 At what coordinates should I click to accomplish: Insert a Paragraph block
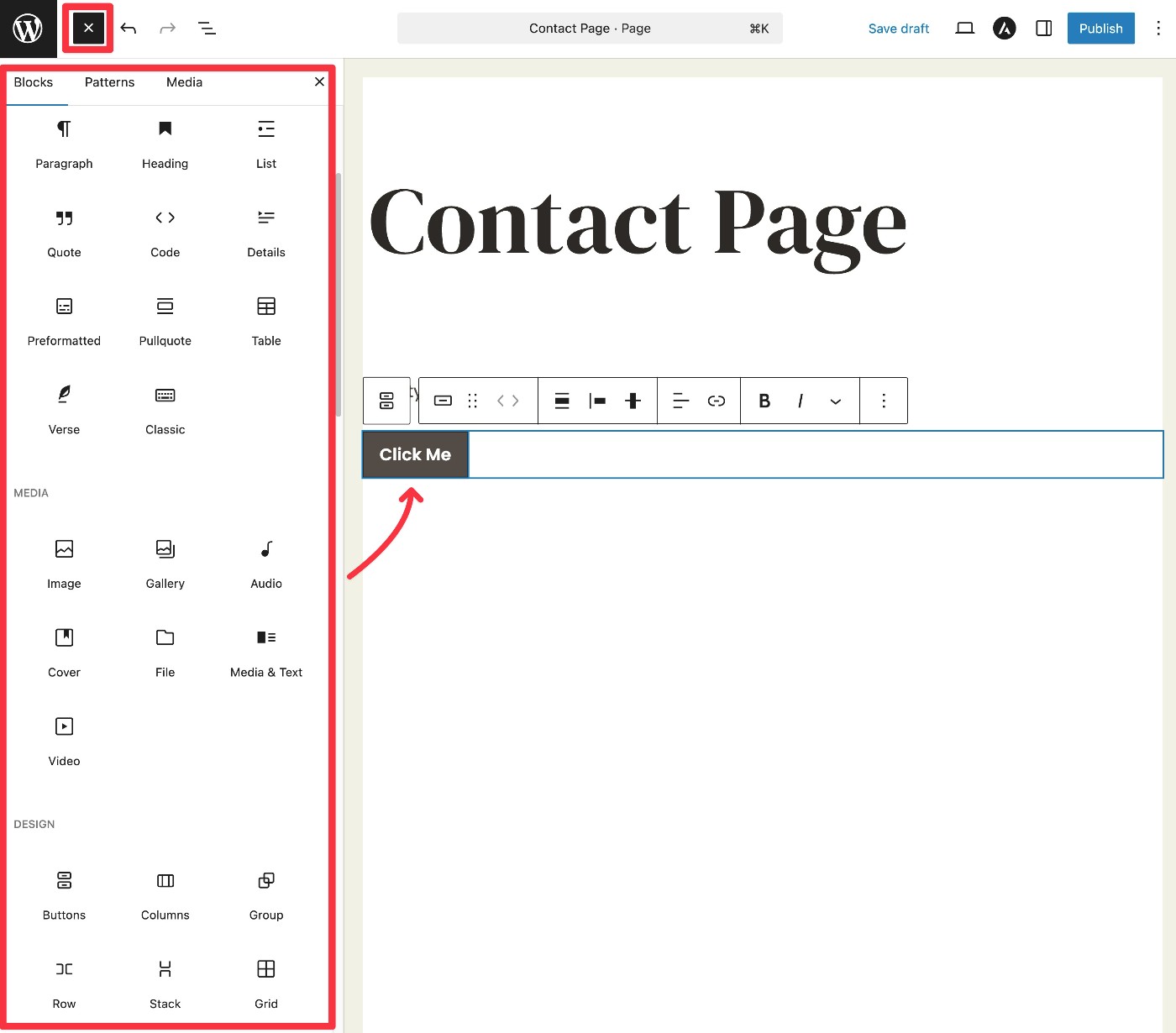(64, 143)
